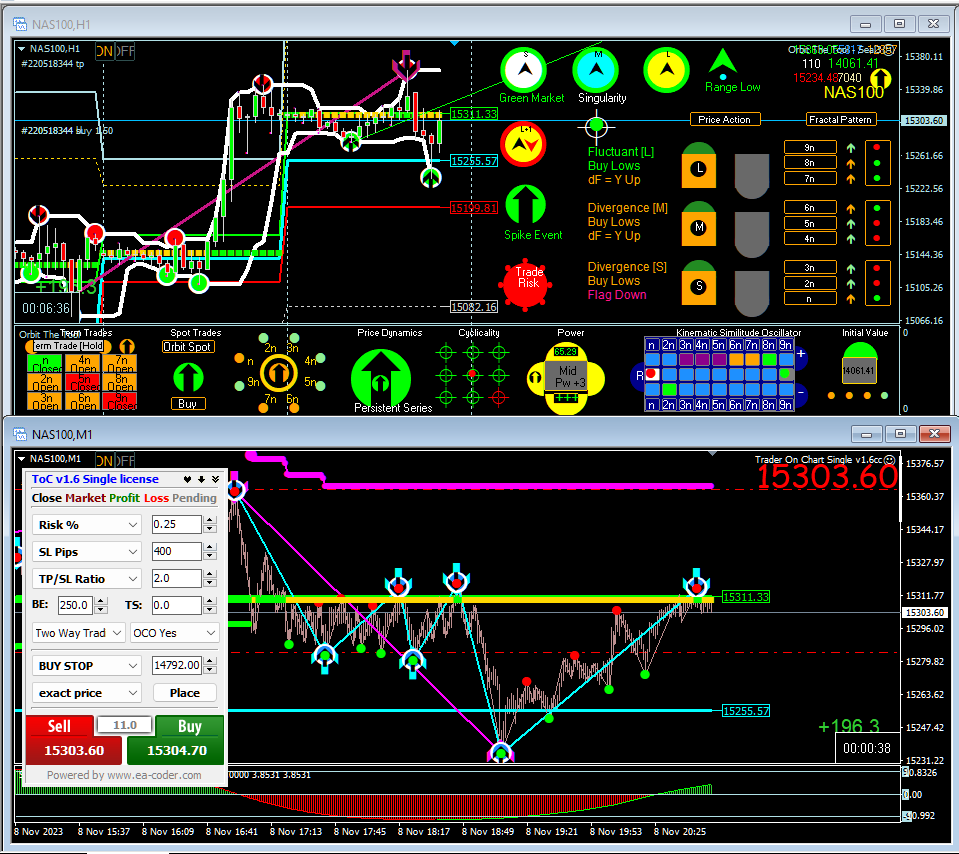This screenshot has height=854, width=959.
Task: Toggle the ON switch in H1 chart
Action: pyautogui.click(x=105, y=51)
